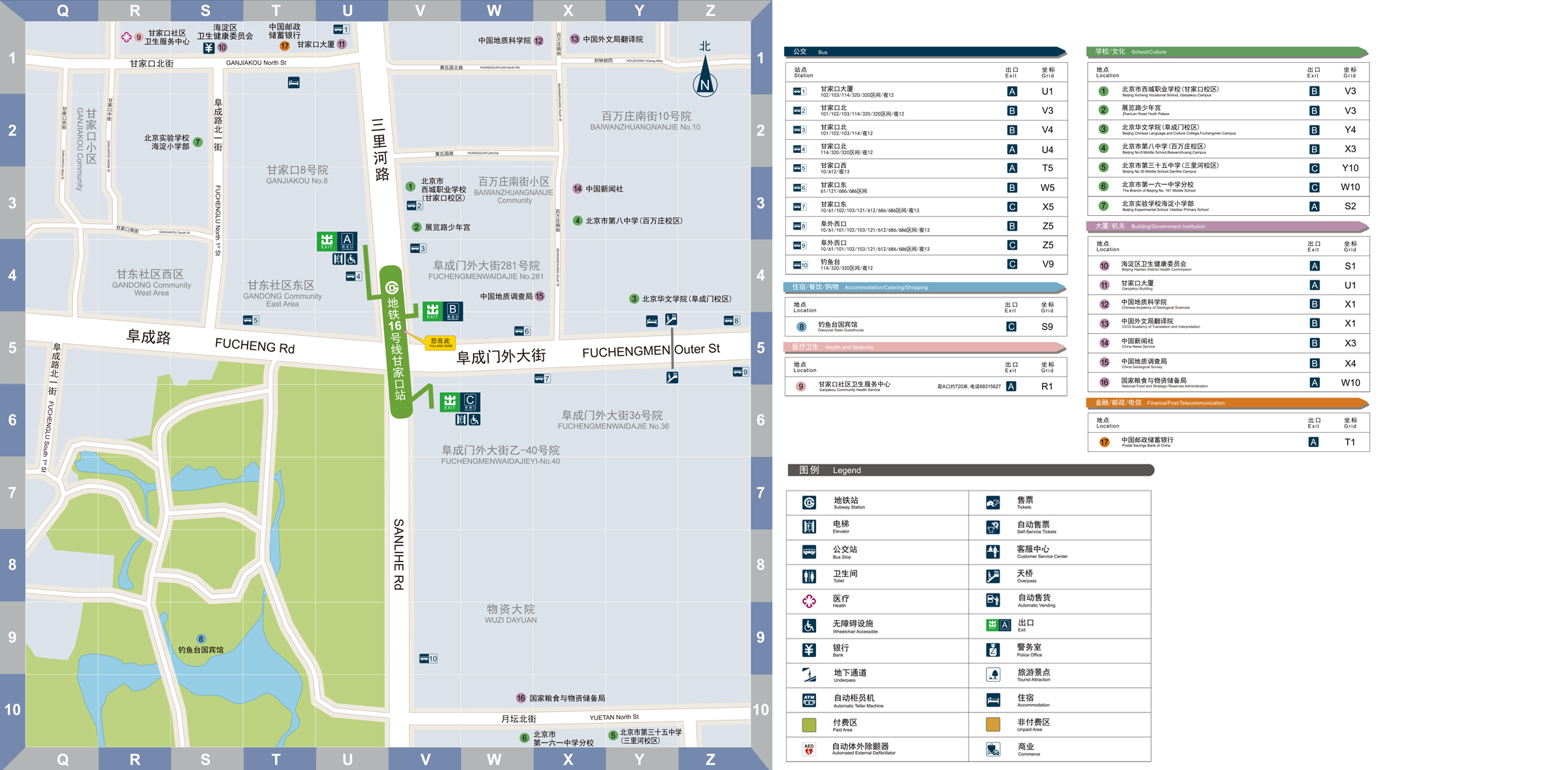1568x770 pixels.
Task: Click the Postal Savings Bank of China row
Action: pos(1228,443)
